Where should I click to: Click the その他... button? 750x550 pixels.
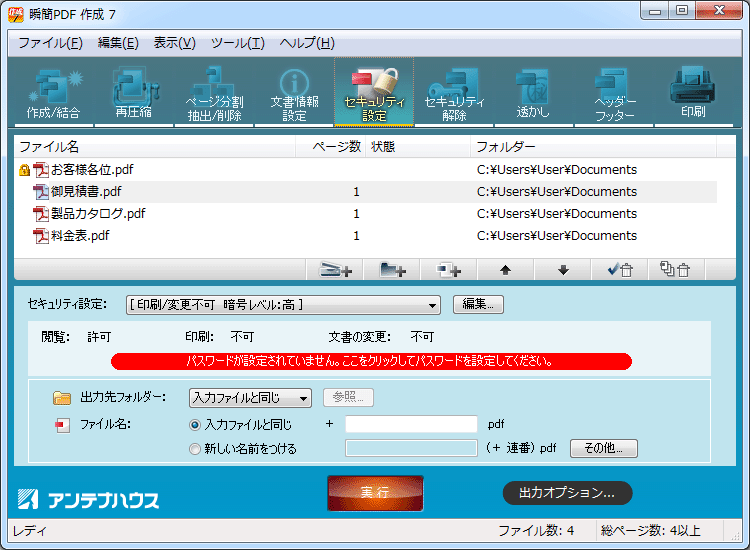coord(604,448)
